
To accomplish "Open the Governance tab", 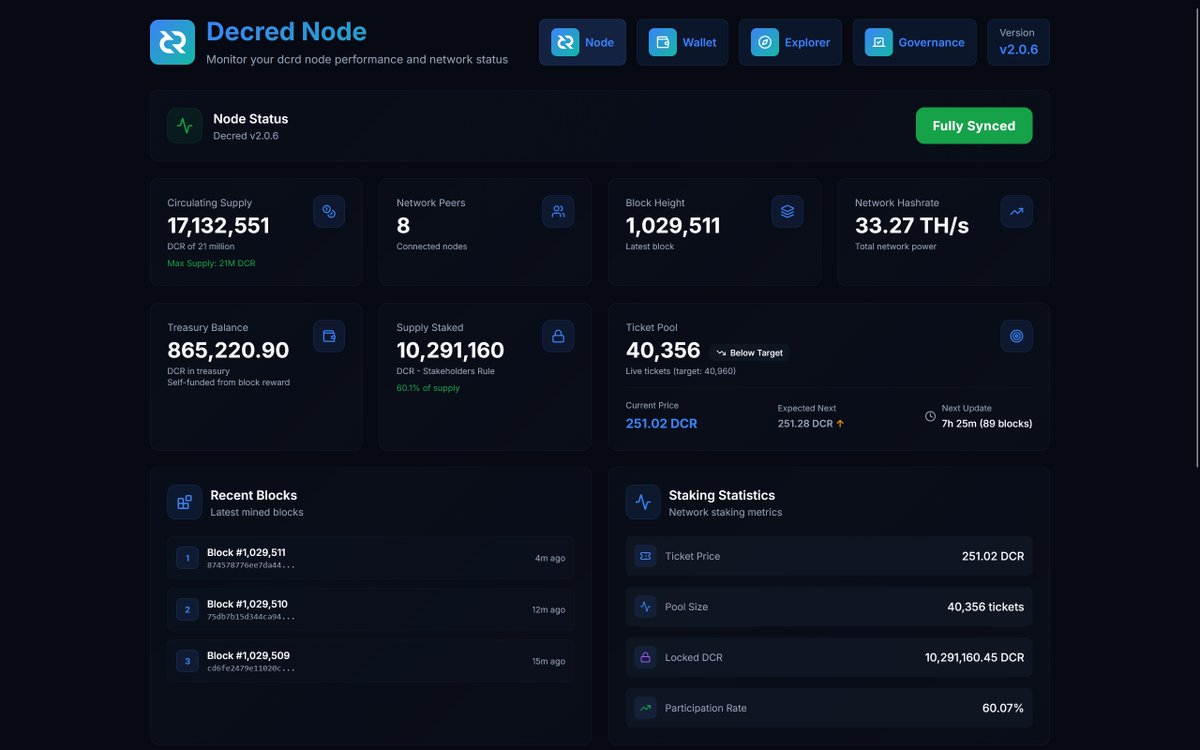I will [x=914, y=42].
